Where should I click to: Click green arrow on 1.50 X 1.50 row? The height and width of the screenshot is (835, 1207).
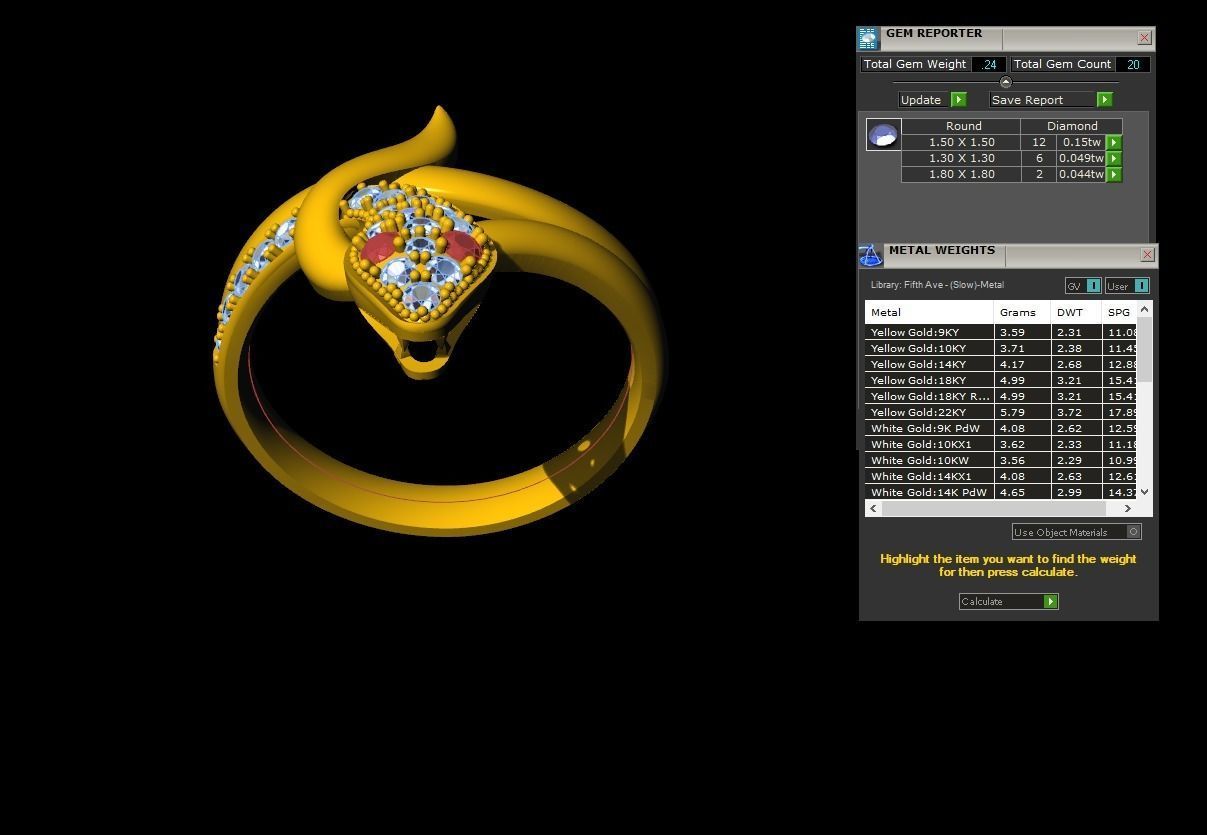click(1114, 142)
